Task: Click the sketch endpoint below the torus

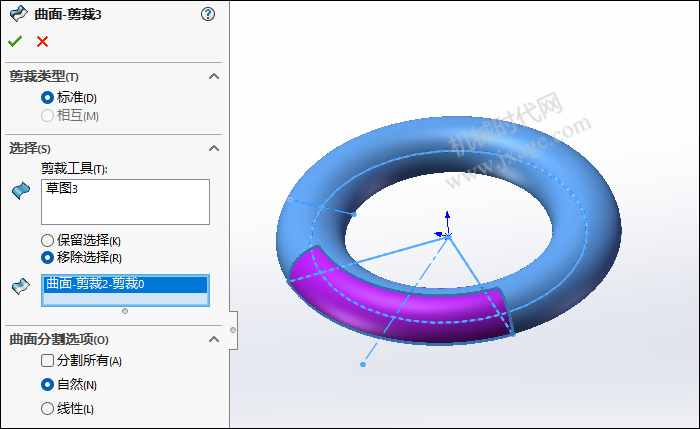Action: (x=363, y=364)
